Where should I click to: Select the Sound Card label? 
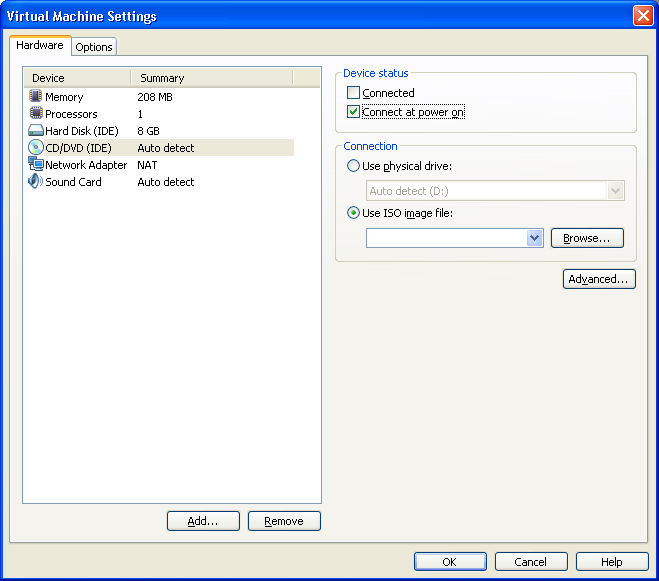[x=73, y=182]
